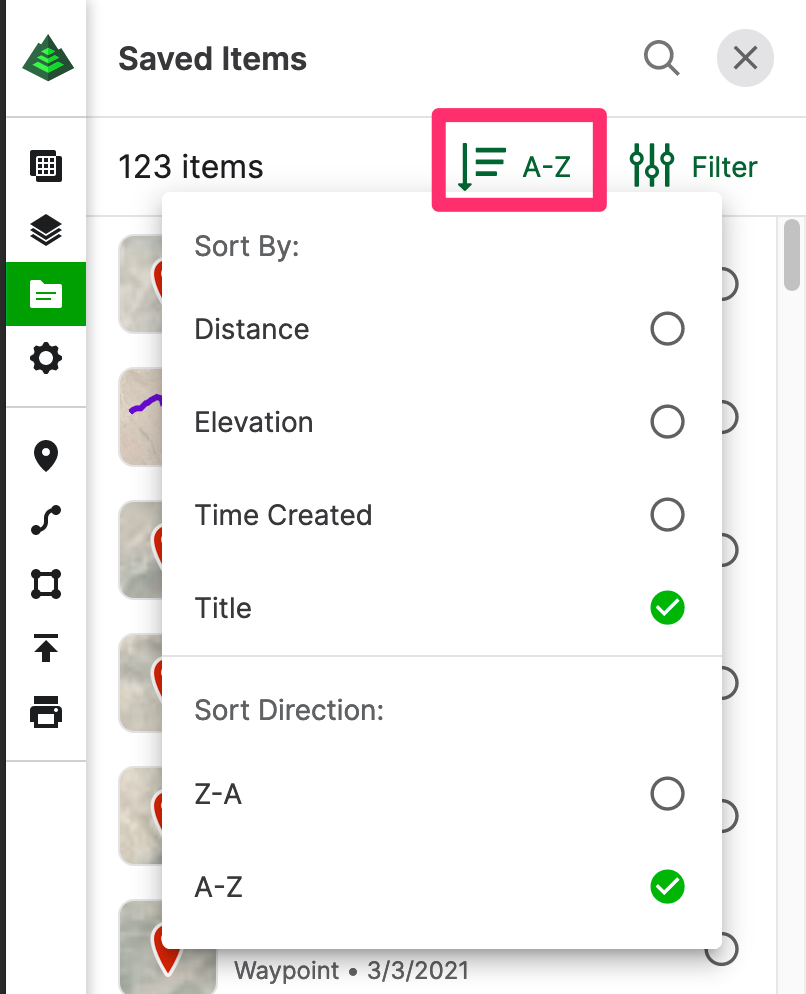
Task: Open the map grid overlay icon in sidebar
Action: click(x=46, y=166)
